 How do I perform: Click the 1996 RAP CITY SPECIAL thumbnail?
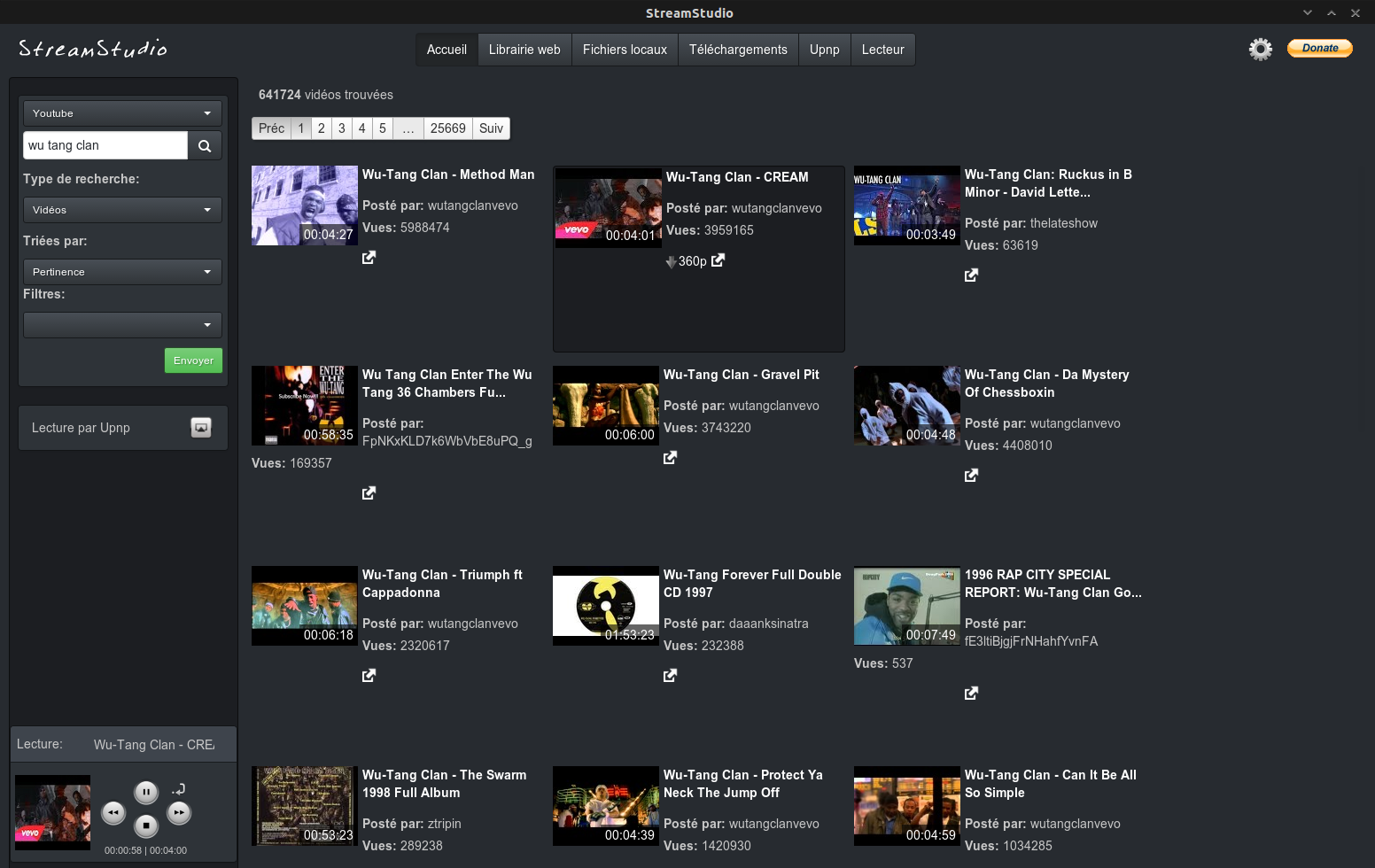(x=906, y=606)
